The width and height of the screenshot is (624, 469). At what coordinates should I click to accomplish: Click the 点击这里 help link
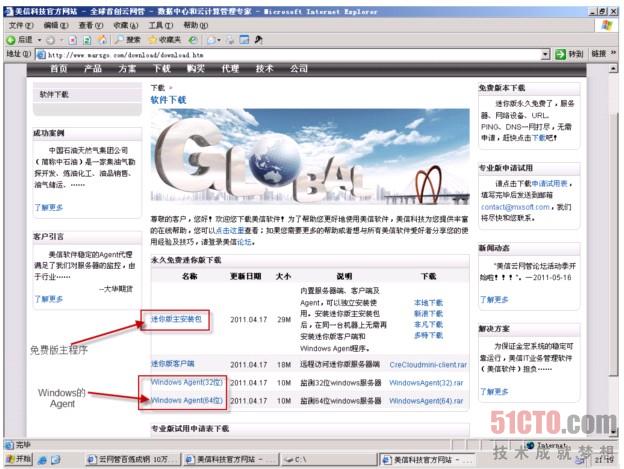pyautogui.click(x=230, y=230)
